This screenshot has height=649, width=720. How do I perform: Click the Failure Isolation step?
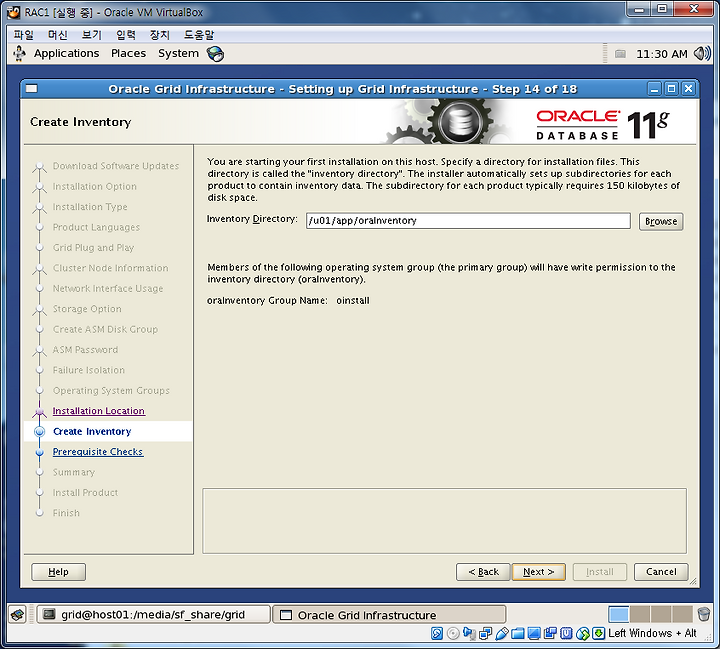click(89, 370)
